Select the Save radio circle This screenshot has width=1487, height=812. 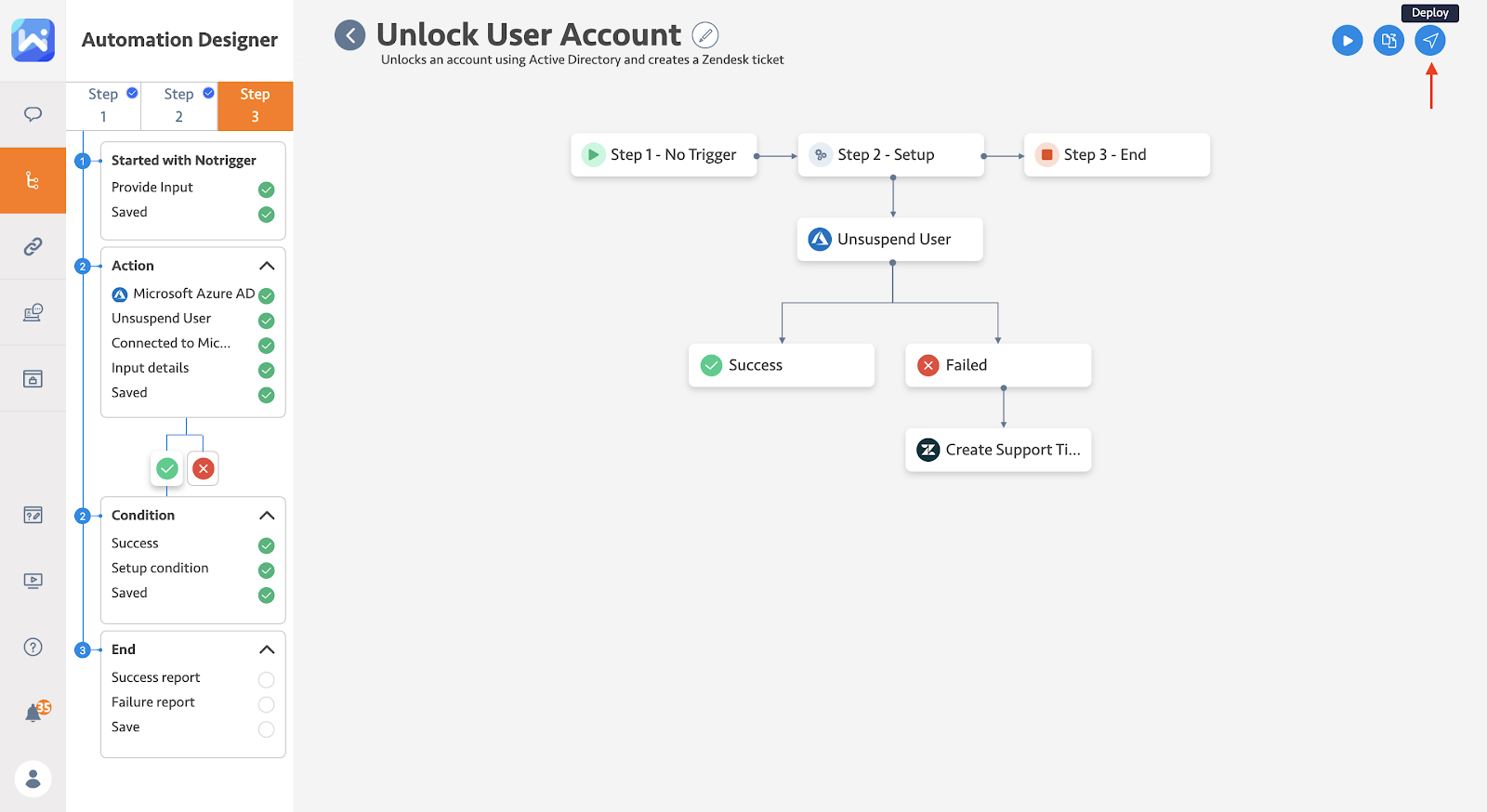point(266,729)
